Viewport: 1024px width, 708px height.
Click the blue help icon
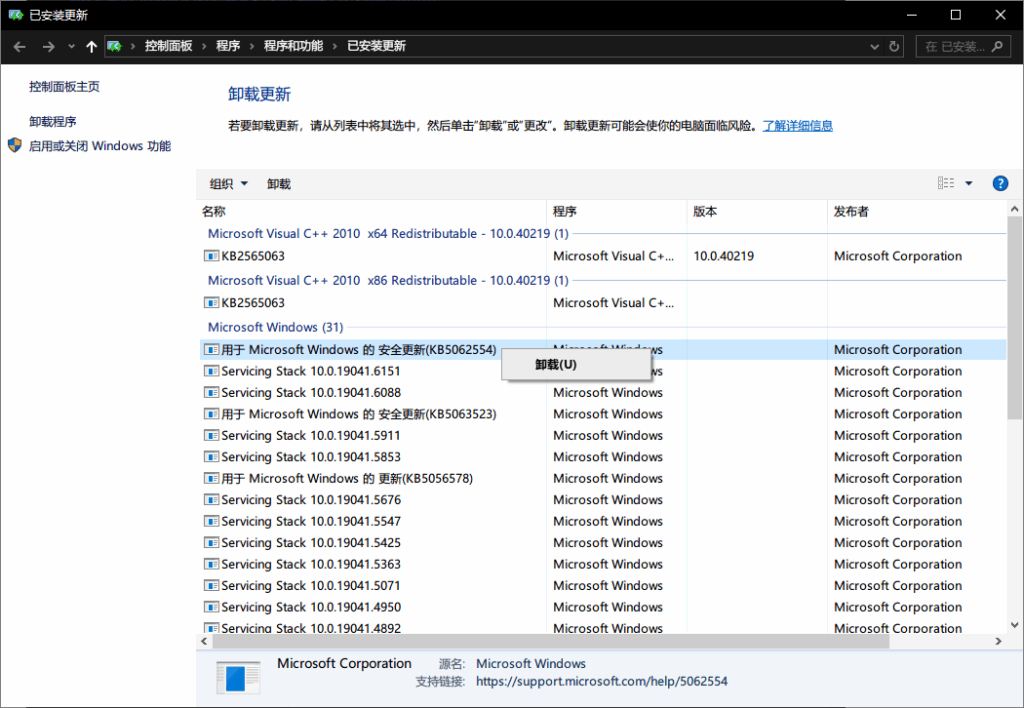[x=1000, y=184]
